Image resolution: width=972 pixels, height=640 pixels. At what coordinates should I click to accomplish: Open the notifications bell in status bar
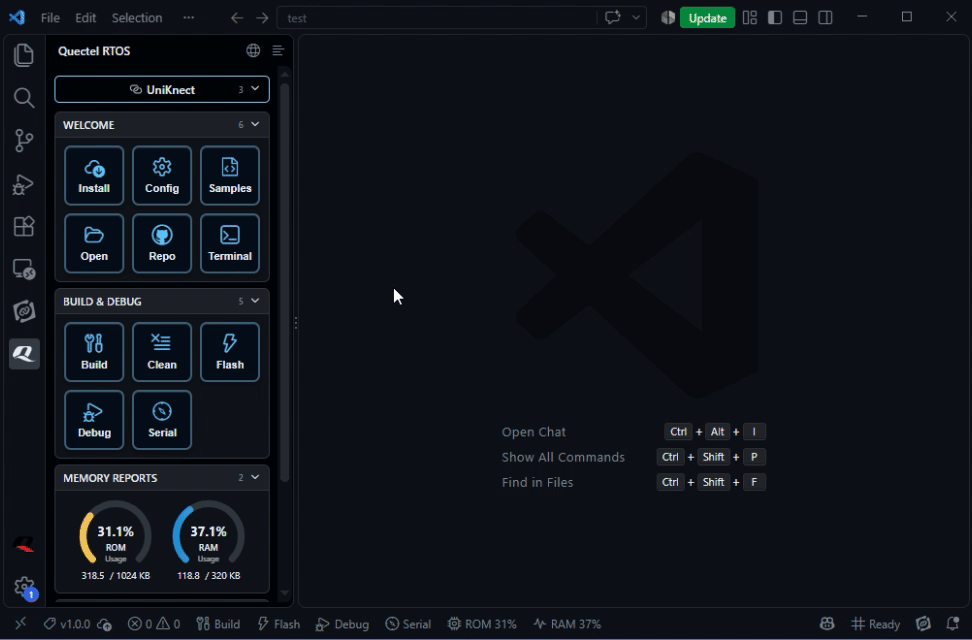coord(953,624)
